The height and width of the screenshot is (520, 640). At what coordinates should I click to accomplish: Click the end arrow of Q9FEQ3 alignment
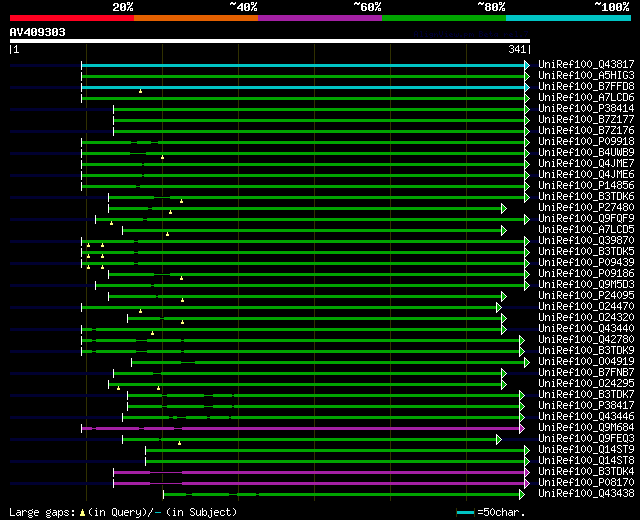pyautogui.click(x=499, y=440)
